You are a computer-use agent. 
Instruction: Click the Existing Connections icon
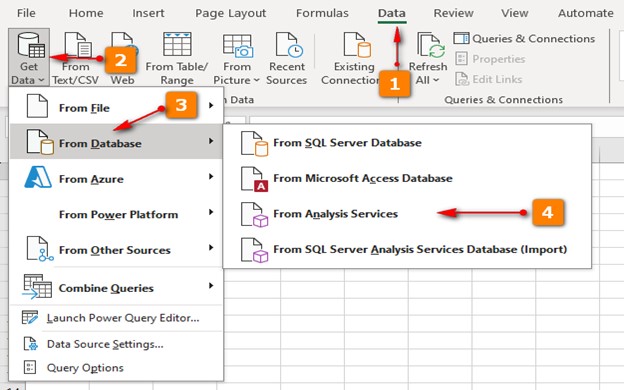coord(357,45)
